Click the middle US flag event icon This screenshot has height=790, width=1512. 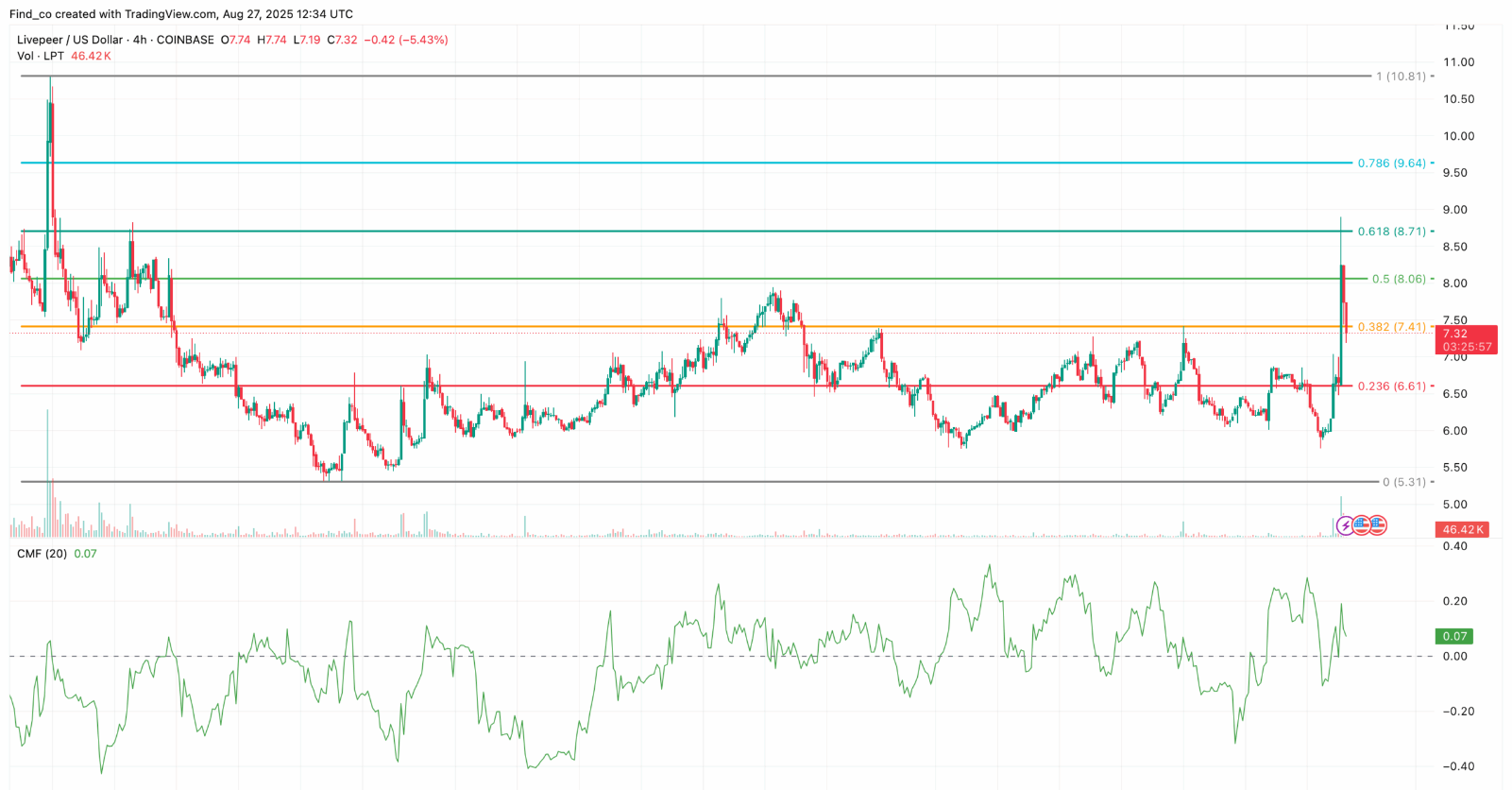(1361, 525)
